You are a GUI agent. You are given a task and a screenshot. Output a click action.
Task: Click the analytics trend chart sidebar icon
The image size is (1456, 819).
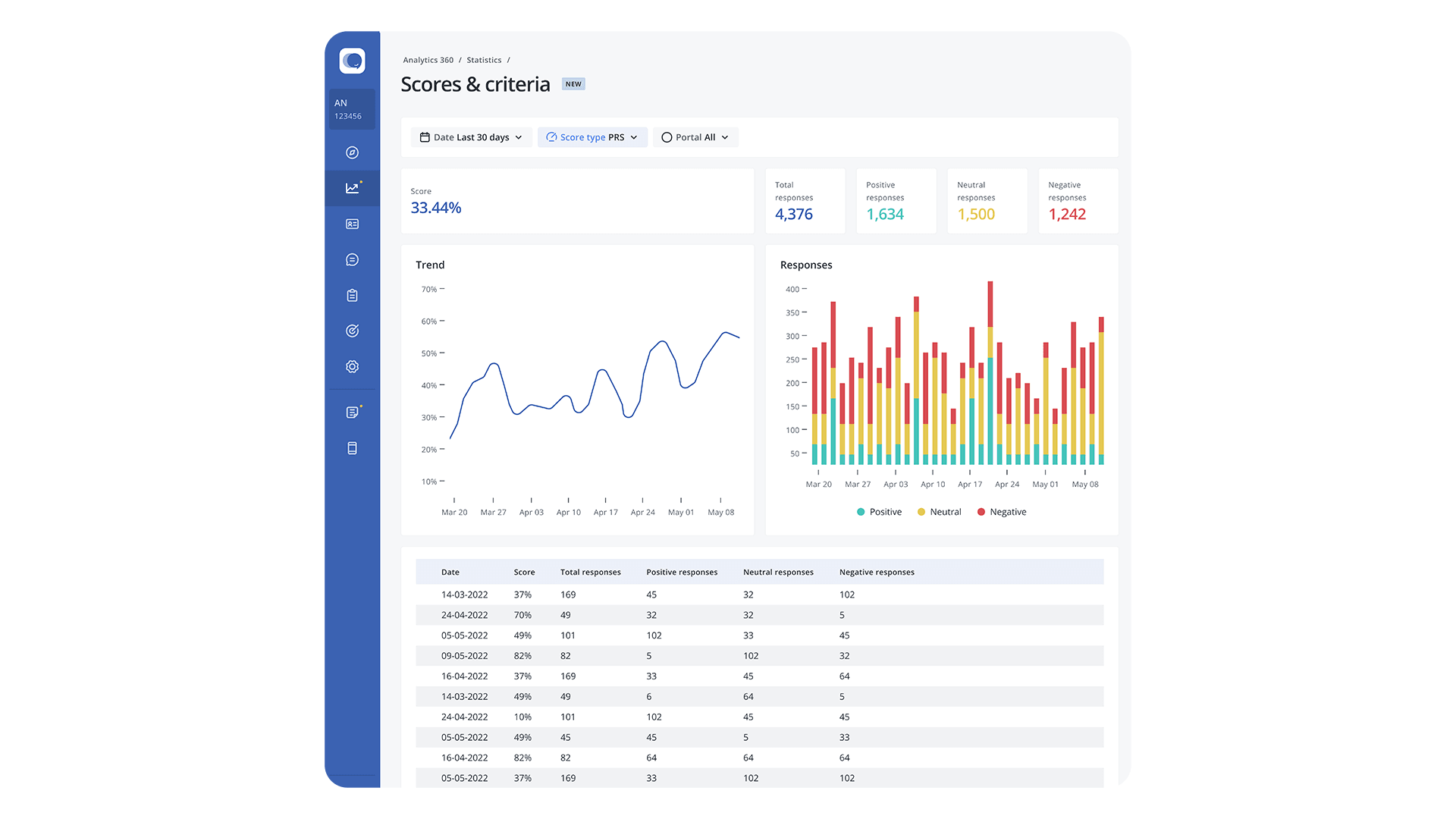(352, 188)
